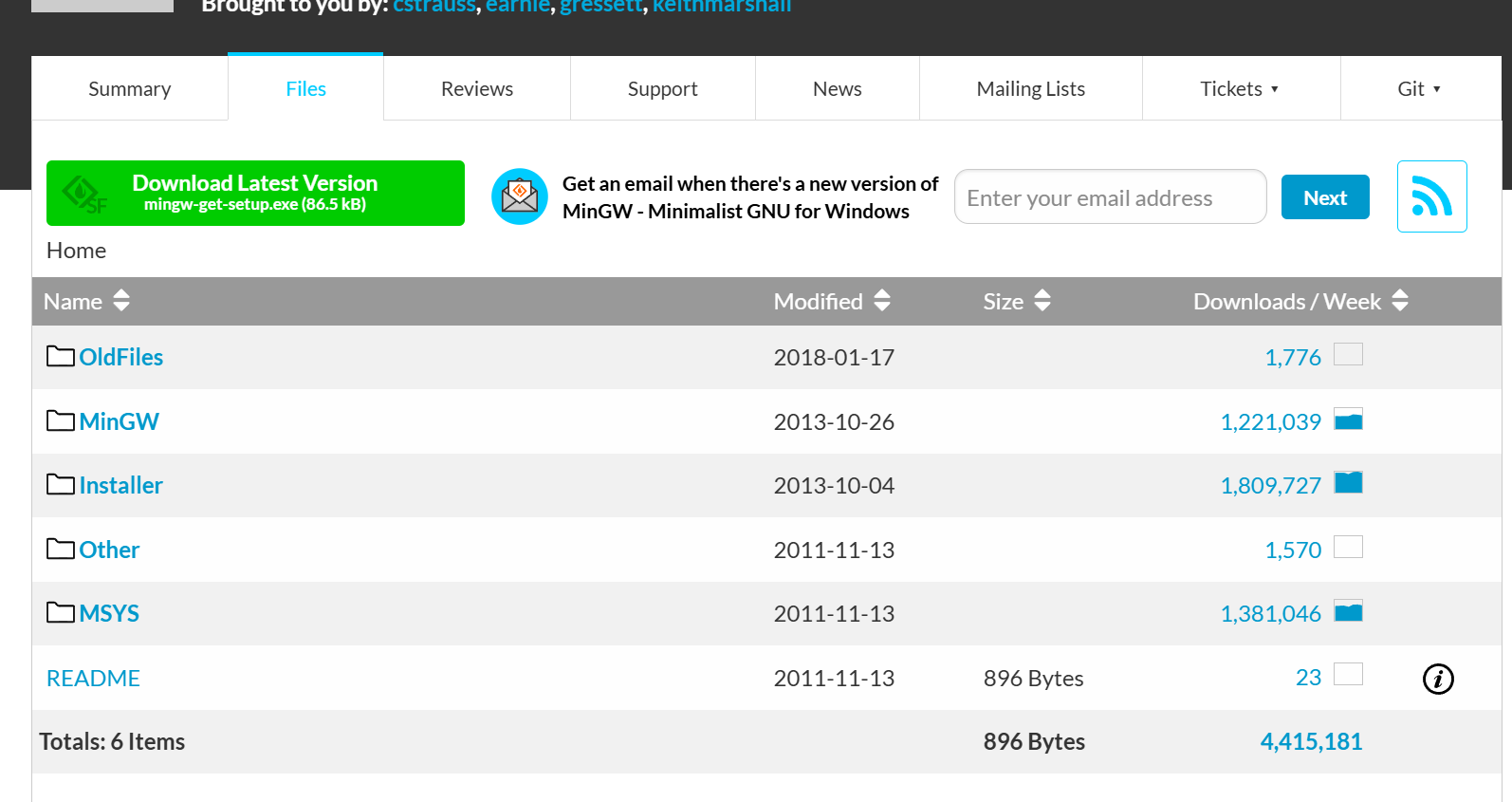Click the 2013-10-04 modified date
Screen dimensions: 1512x802
(834, 485)
